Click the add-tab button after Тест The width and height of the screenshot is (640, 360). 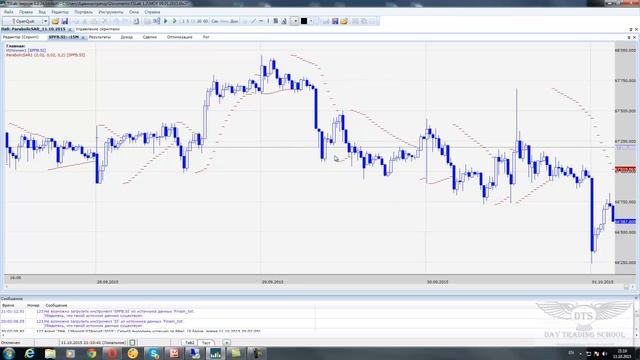pyautogui.click(x=227, y=342)
